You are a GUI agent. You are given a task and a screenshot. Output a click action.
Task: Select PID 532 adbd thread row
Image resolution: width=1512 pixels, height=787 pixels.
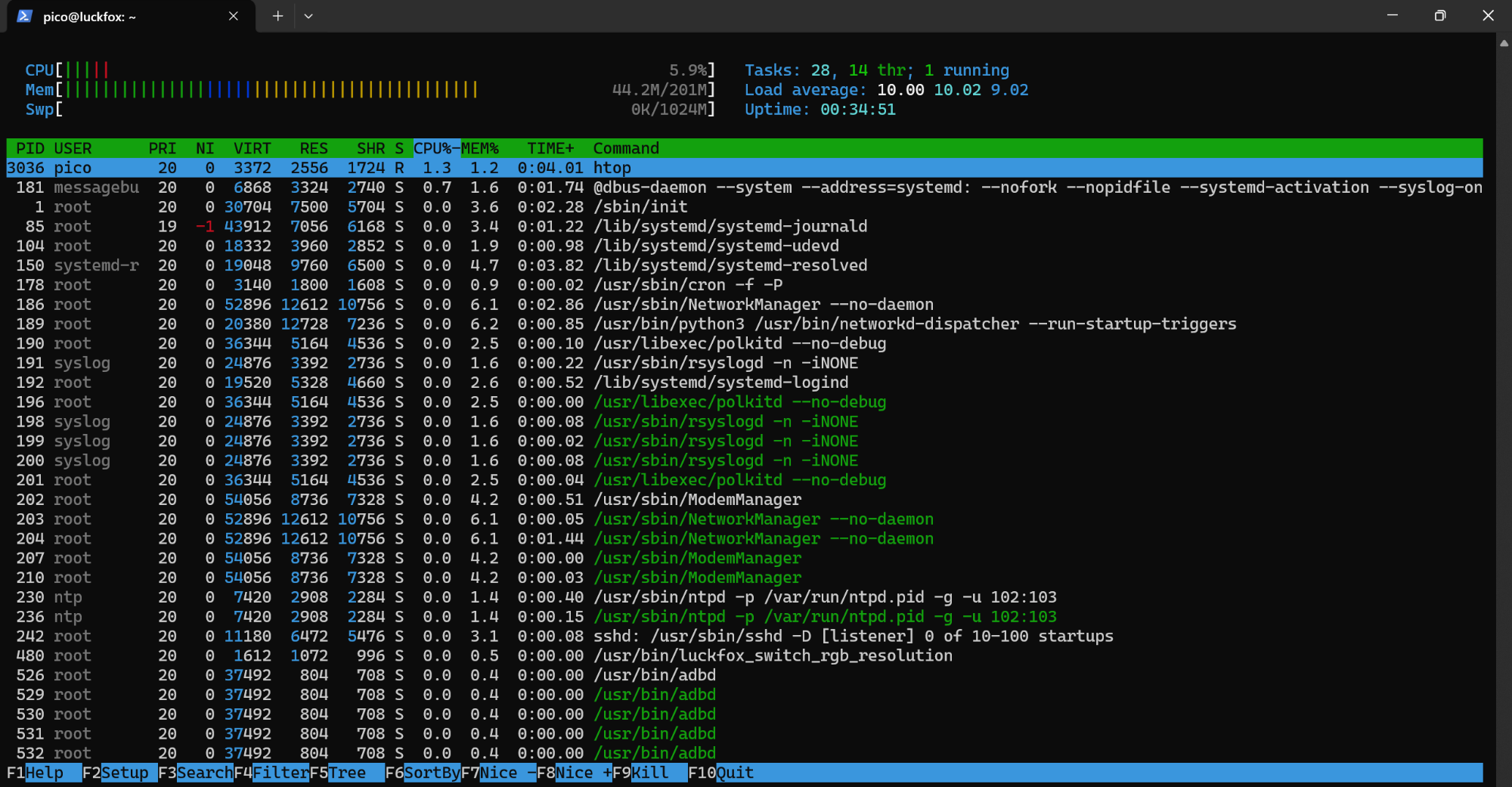[x=745, y=754]
